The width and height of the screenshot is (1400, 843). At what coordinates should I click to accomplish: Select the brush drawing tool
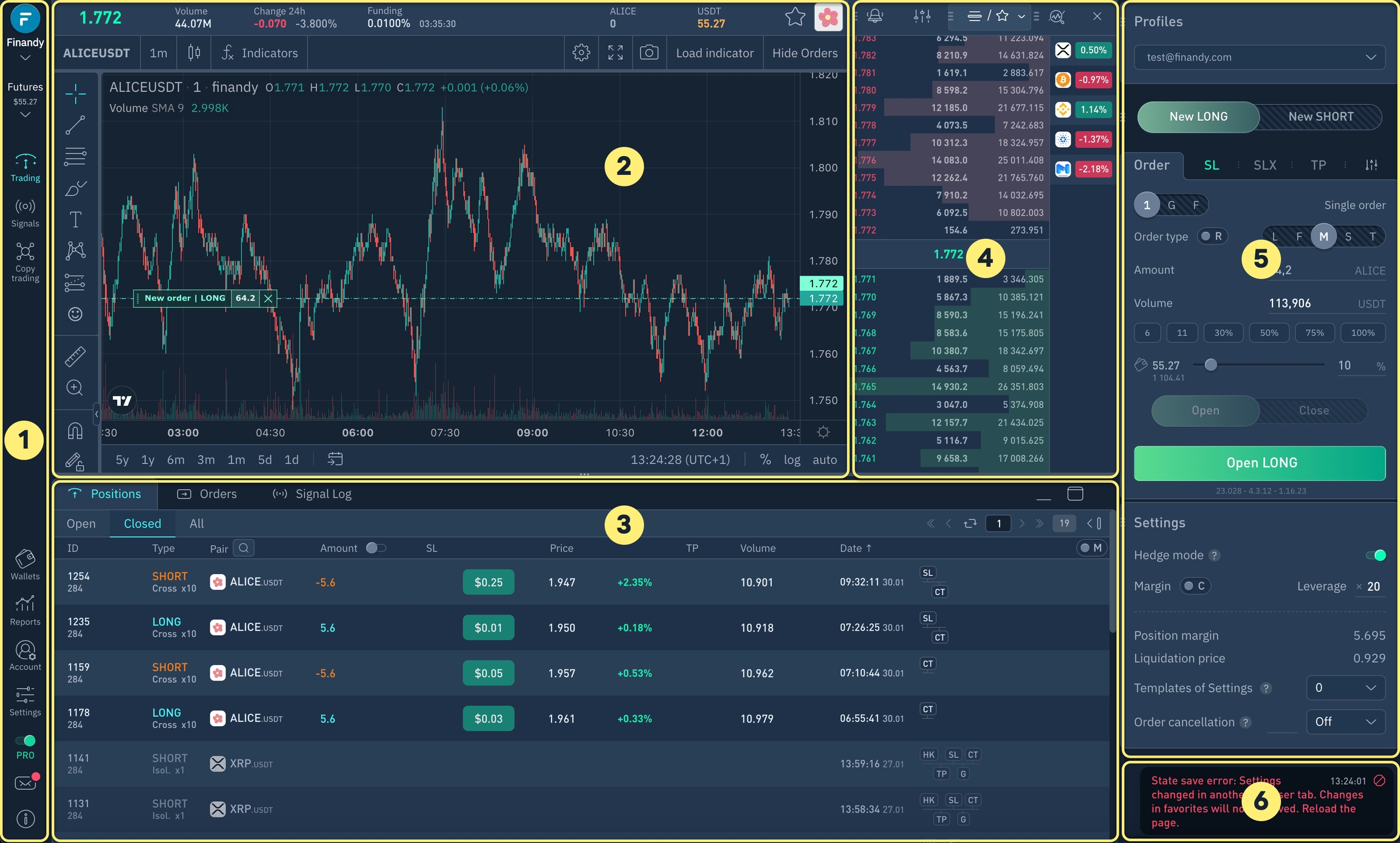pos(75,188)
